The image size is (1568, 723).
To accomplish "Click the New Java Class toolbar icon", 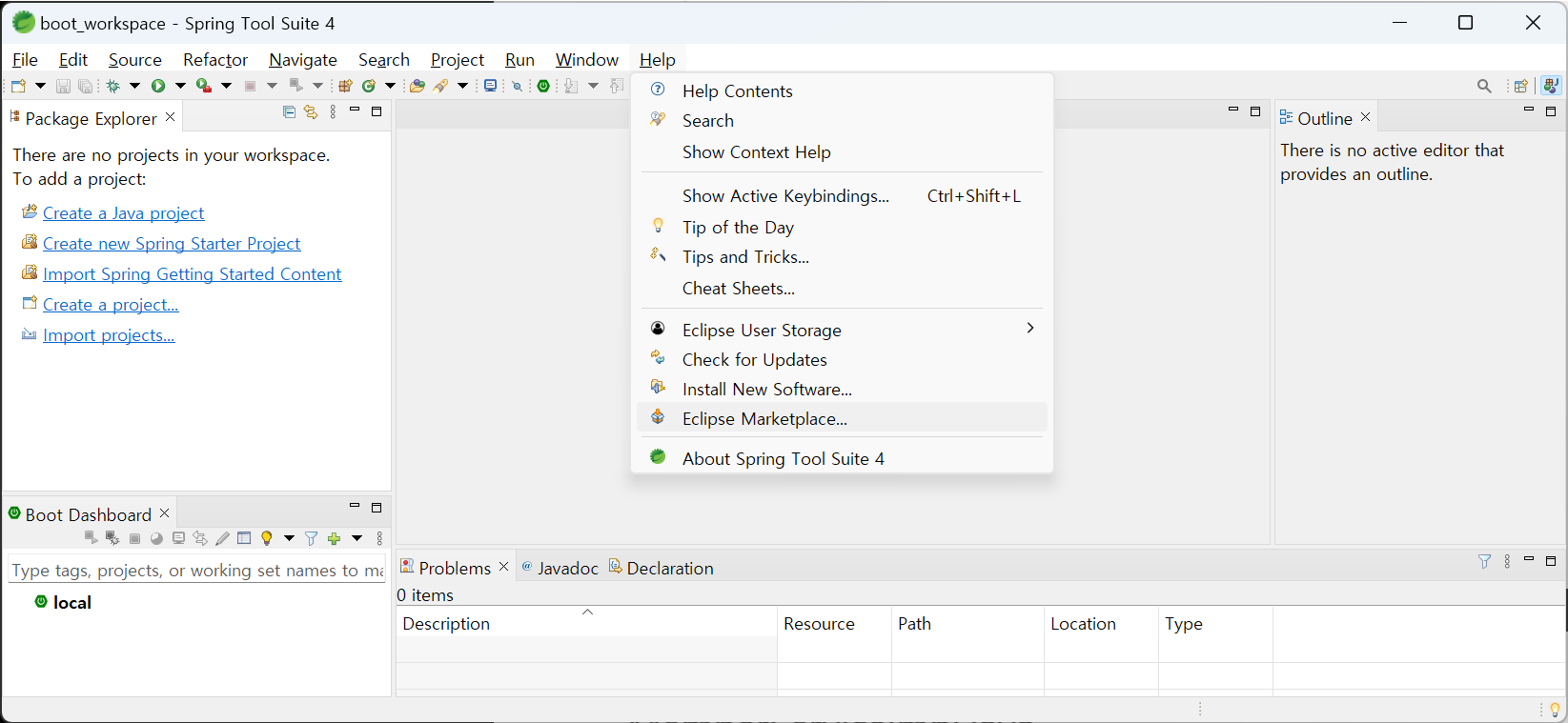I will pos(368,86).
